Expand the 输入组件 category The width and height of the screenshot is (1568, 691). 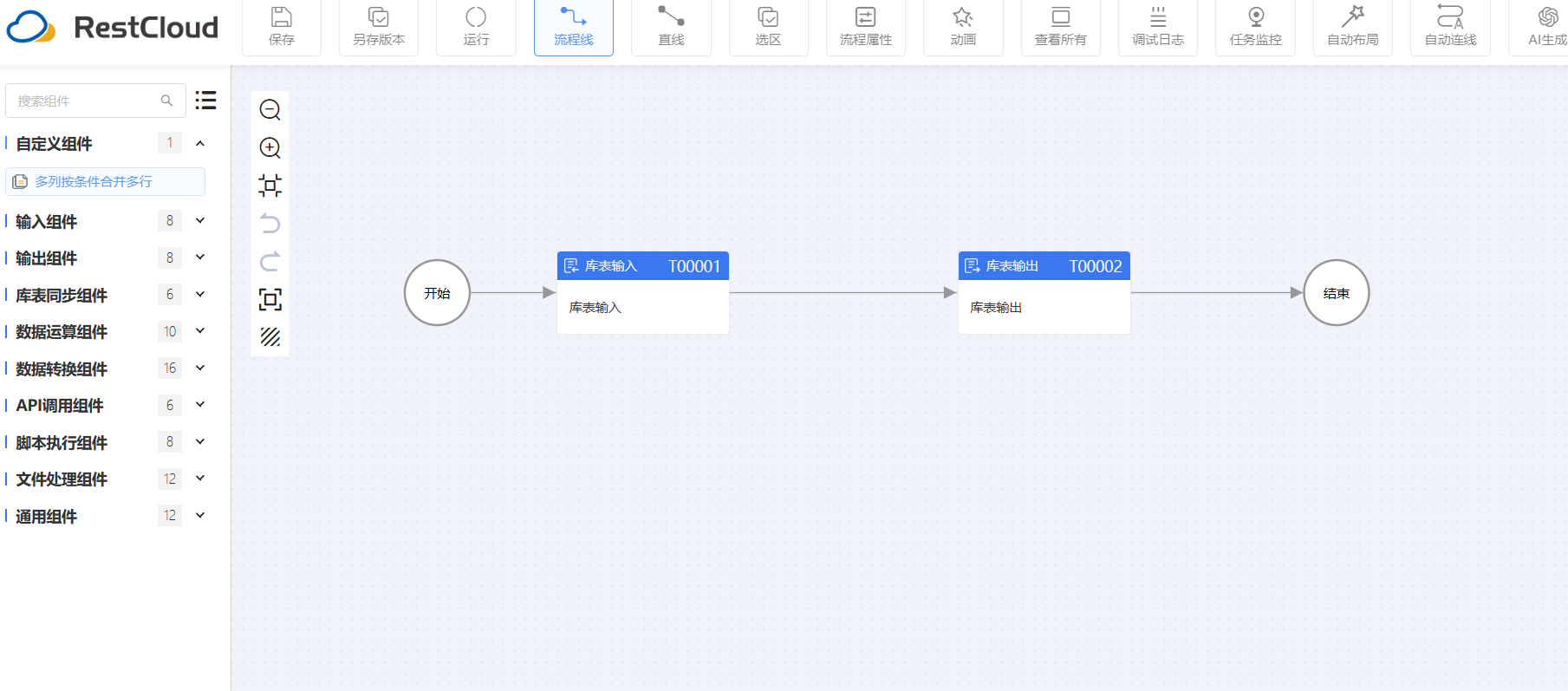tap(200, 221)
